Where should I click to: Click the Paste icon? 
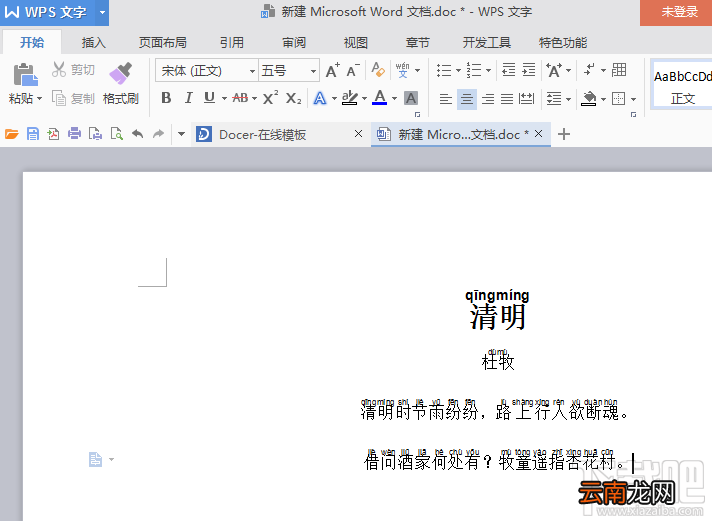click(25, 75)
